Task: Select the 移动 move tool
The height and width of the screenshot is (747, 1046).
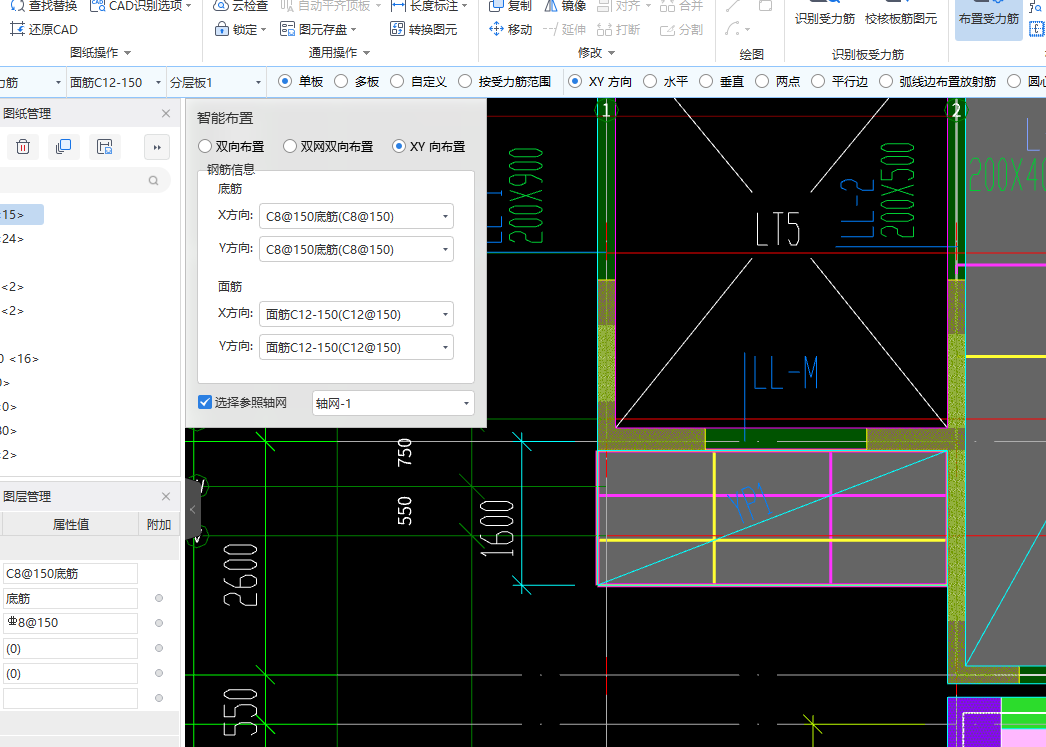Action: 510,29
